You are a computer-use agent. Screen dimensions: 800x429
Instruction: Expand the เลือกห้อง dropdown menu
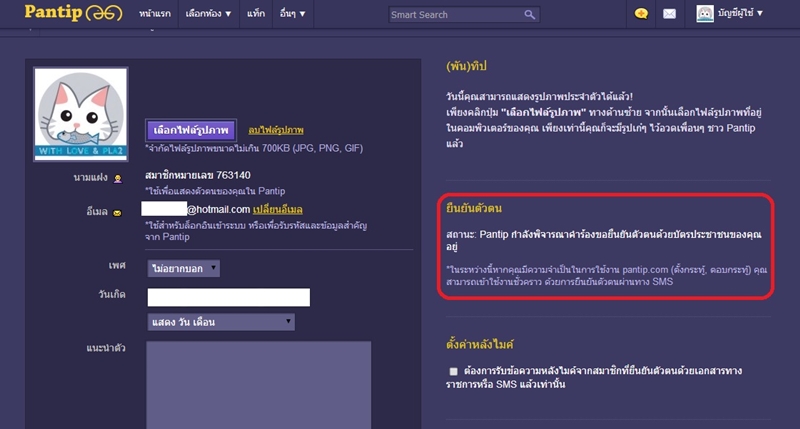208,14
